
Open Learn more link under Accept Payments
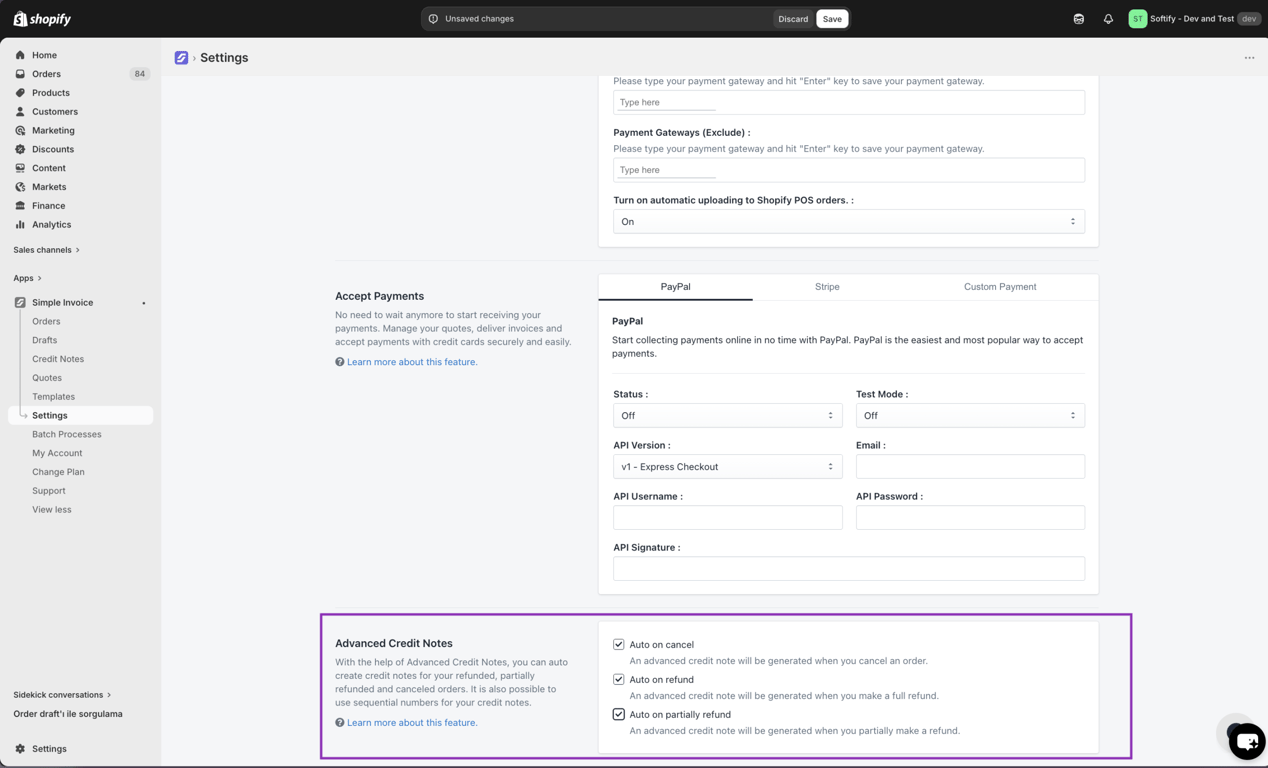coord(412,362)
